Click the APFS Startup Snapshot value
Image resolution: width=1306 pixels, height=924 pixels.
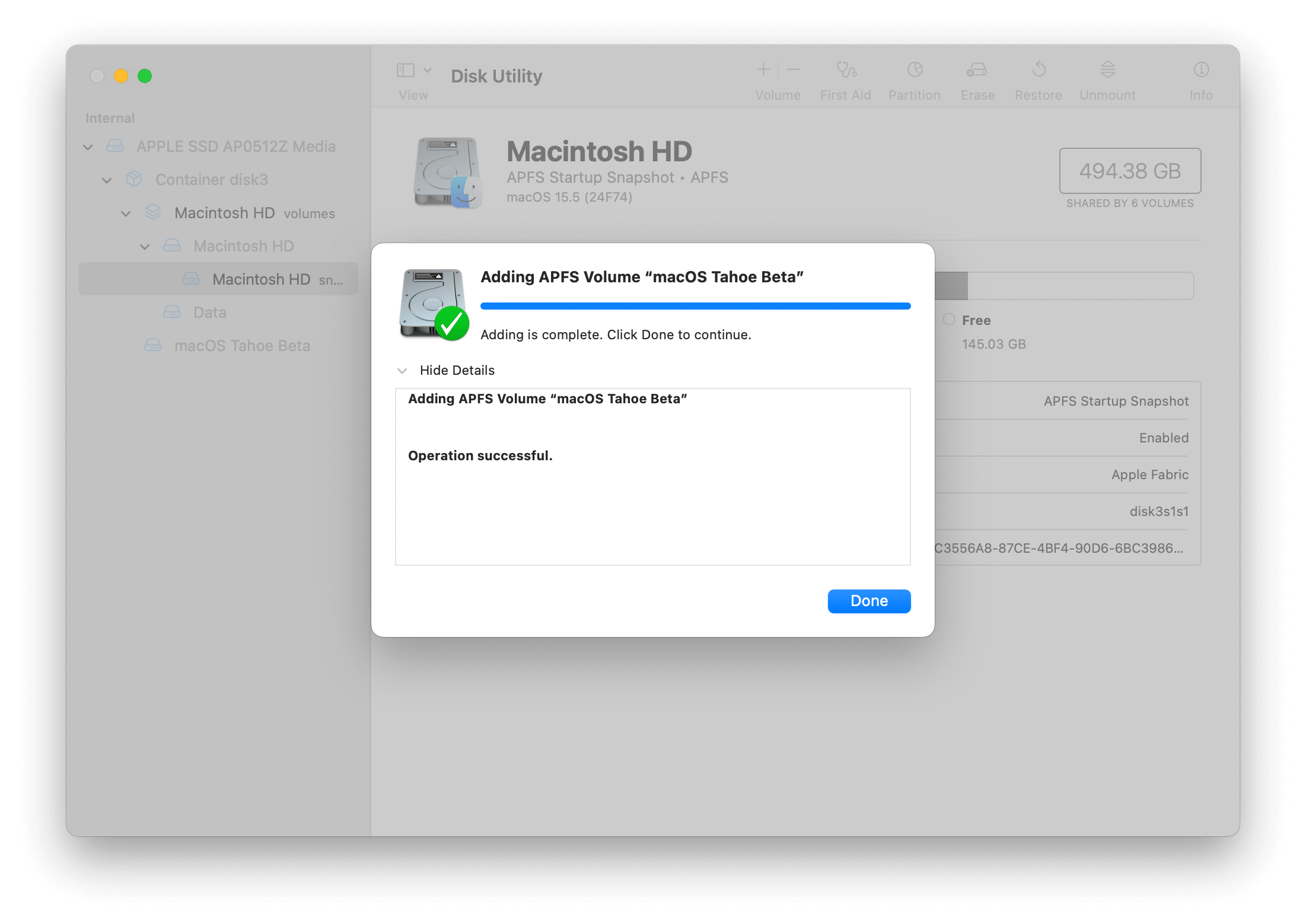pyautogui.click(x=1116, y=401)
